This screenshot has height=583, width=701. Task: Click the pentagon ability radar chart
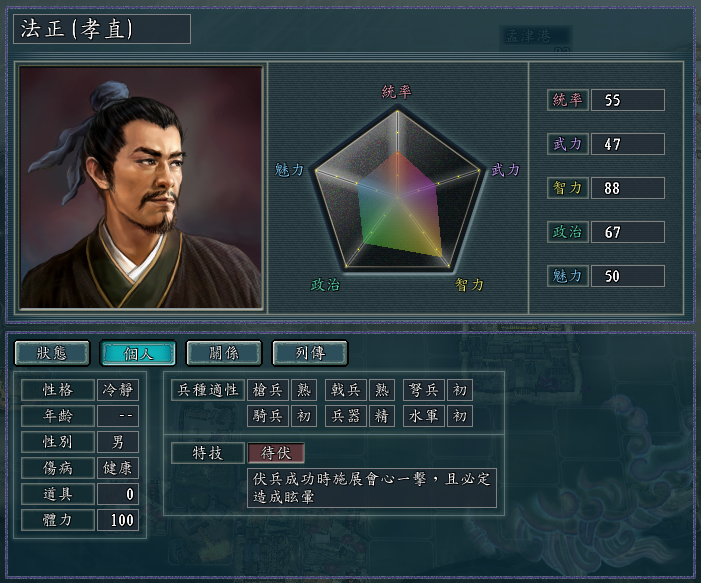pyautogui.click(x=397, y=190)
